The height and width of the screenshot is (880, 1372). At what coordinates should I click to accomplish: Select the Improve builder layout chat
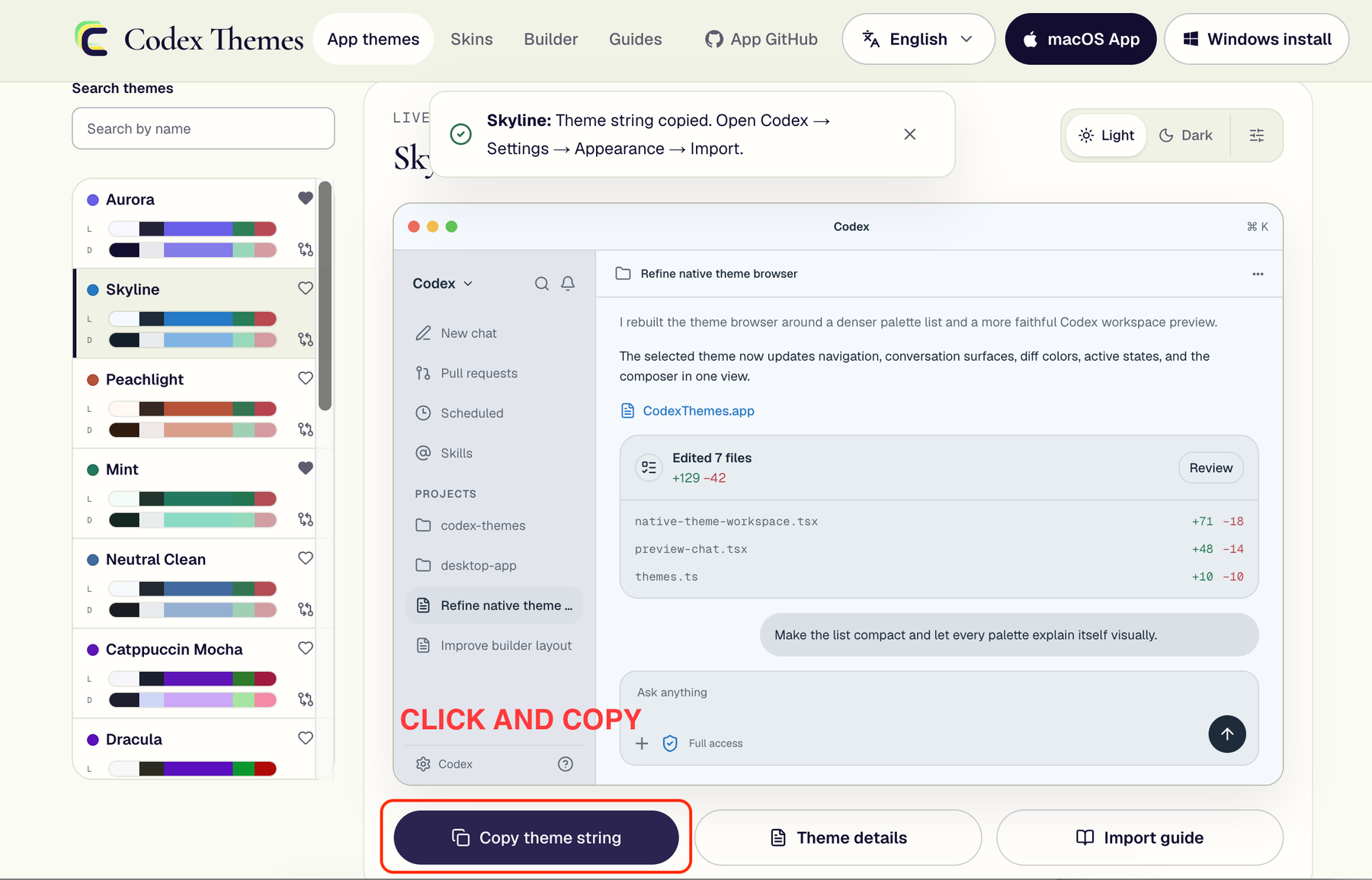495,645
